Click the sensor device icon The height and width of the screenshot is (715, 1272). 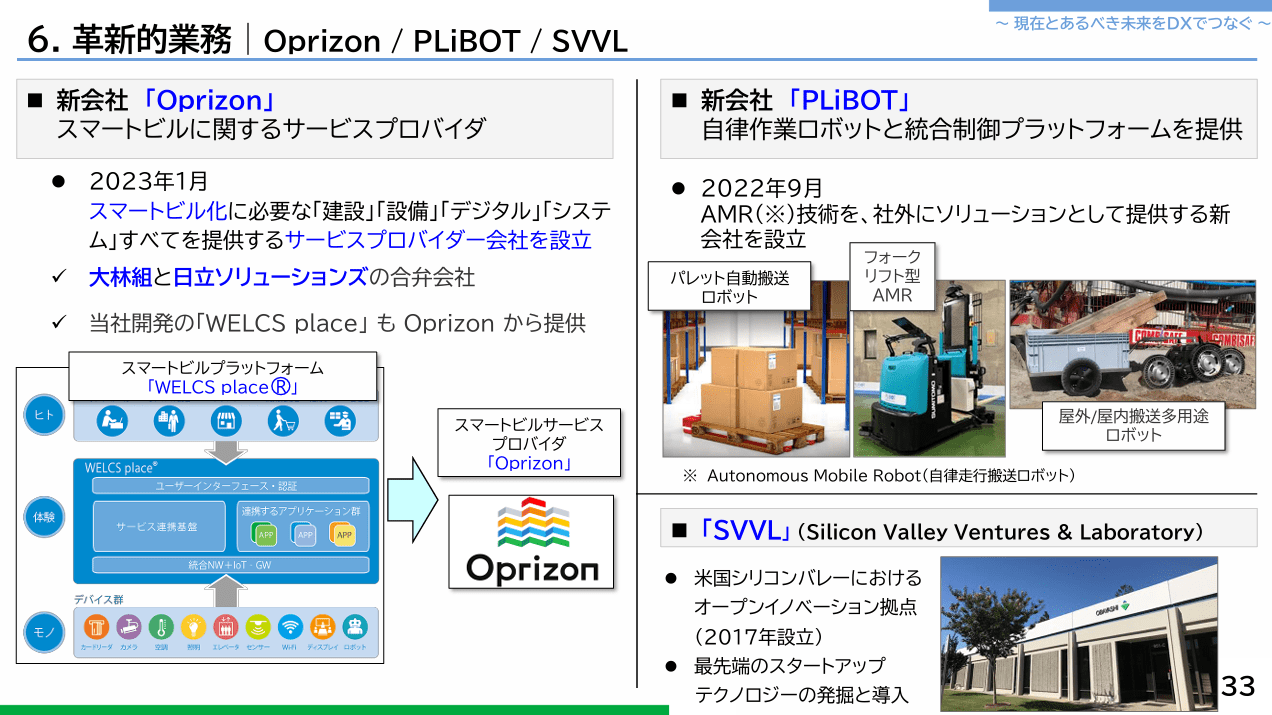coord(258,627)
